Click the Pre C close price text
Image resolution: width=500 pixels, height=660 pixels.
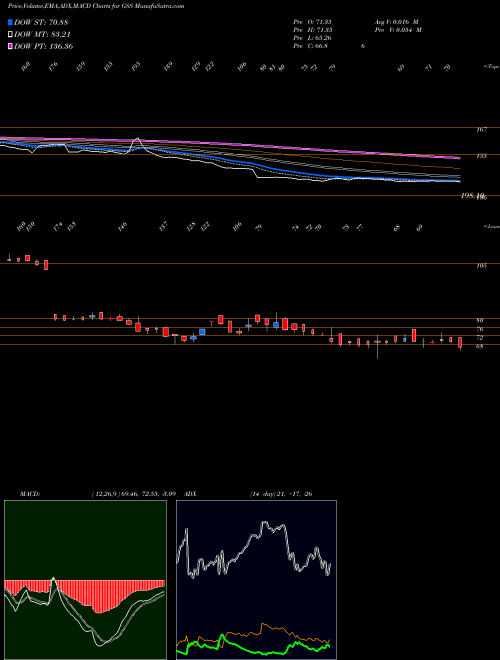coord(311,46)
